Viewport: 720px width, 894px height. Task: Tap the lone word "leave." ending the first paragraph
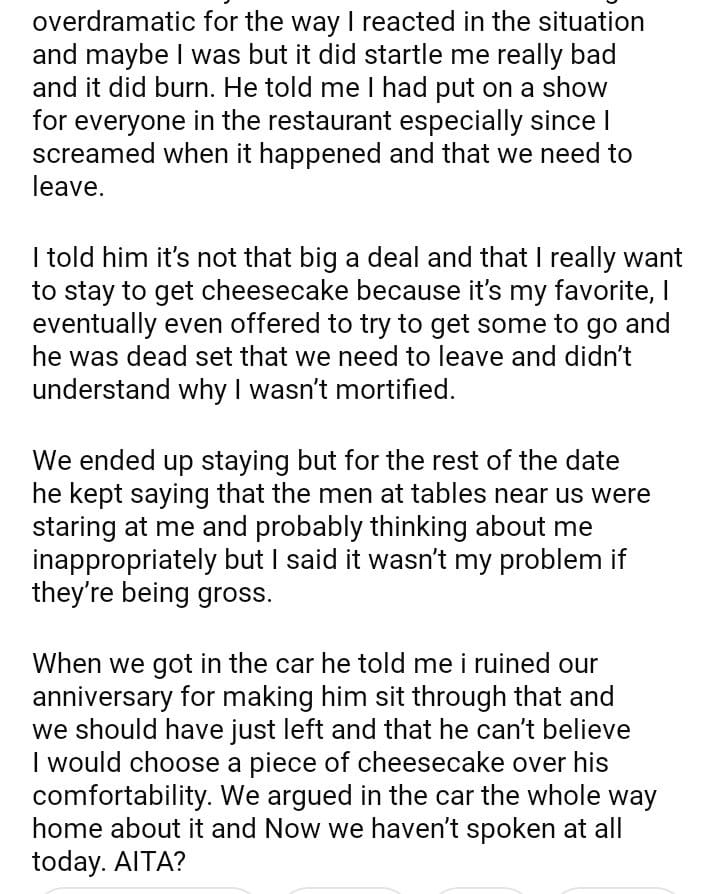(x=68, y=188)
